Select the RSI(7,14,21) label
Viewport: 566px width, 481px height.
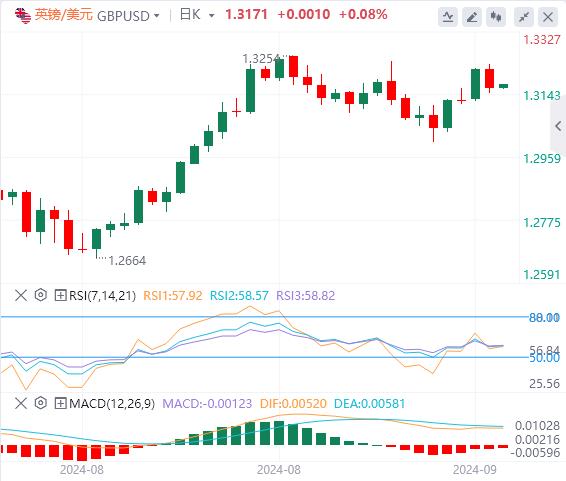point(103,296)
